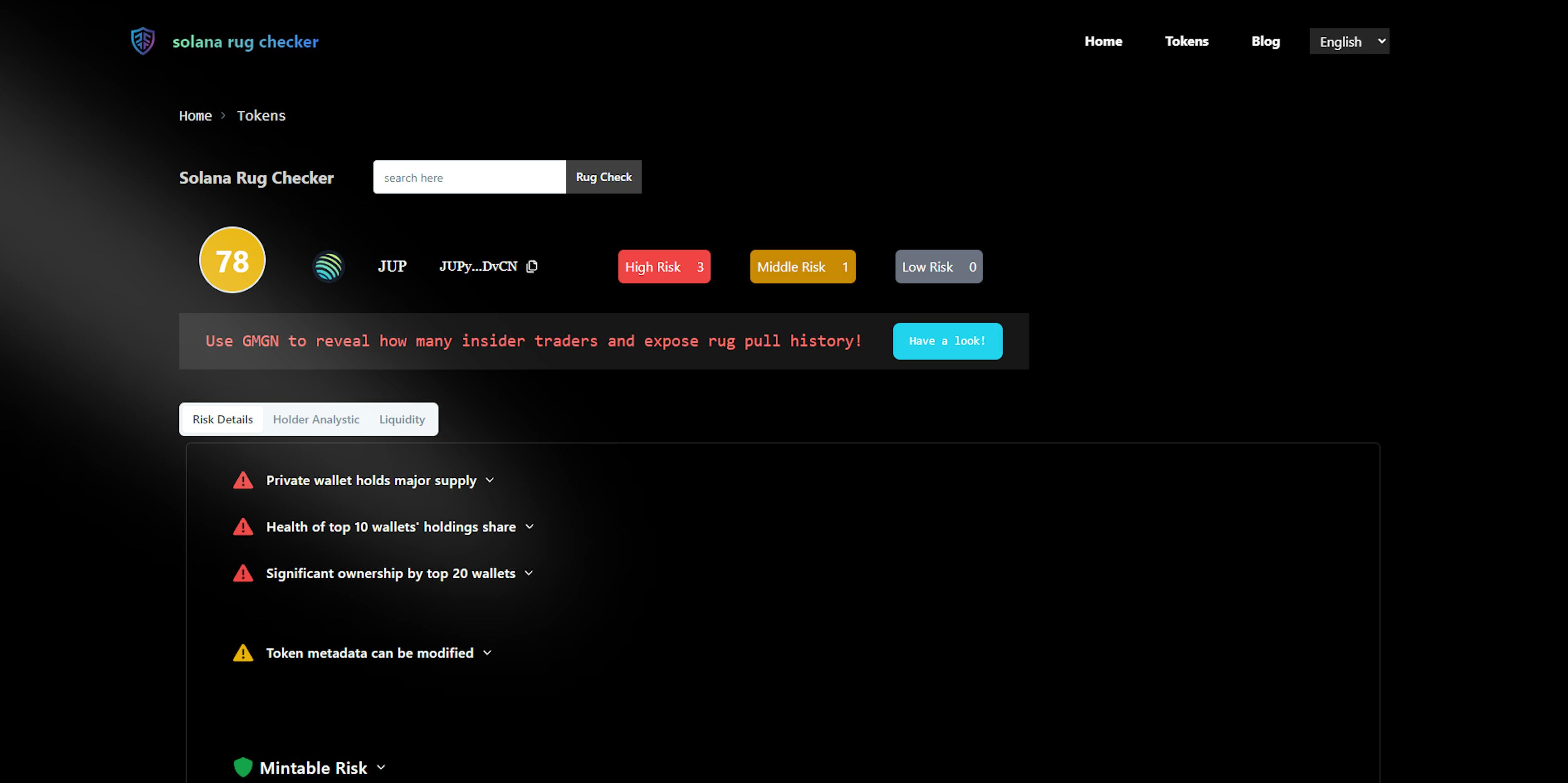This screenshot has width=1568, height=783.
Task: Click warning triangle beside top 10 wallets
Action: pos(243,527)
